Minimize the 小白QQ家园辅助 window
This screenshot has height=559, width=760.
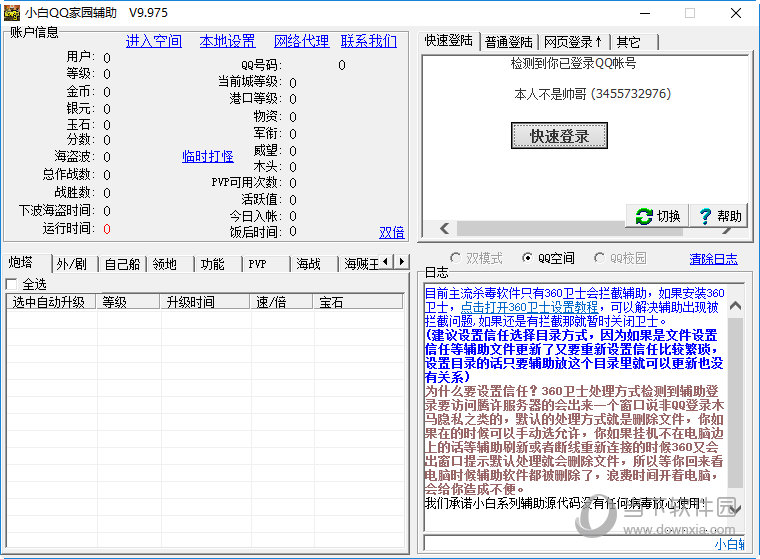click(x=645, y=13)
